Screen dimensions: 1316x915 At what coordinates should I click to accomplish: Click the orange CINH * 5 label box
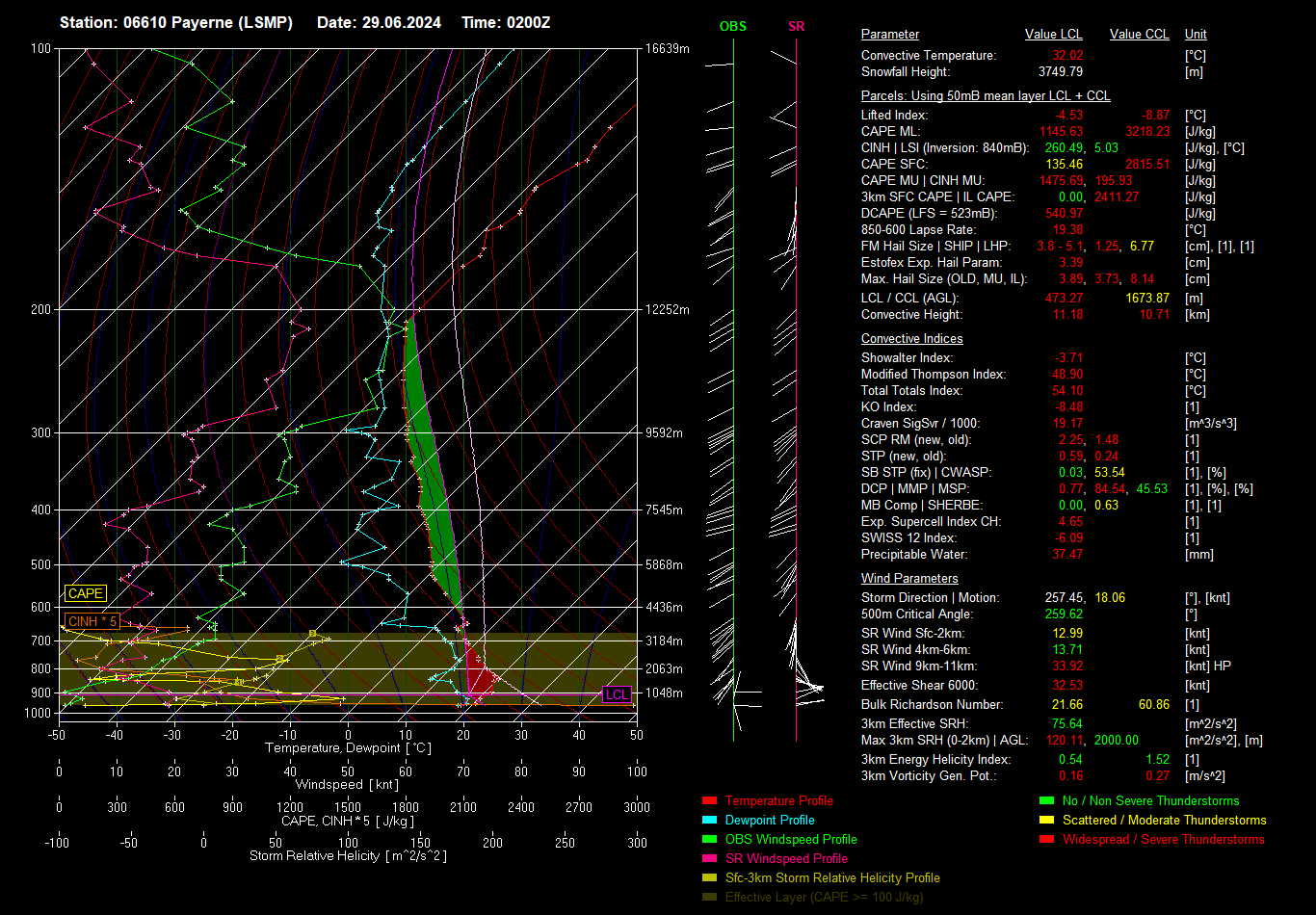click(x=93, y=621)
